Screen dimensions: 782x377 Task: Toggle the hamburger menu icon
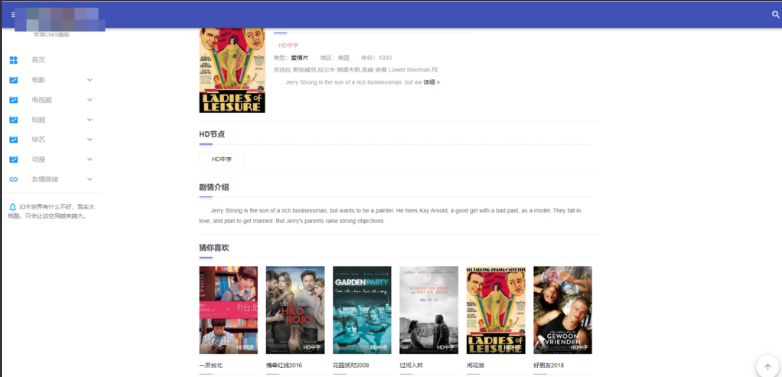[x=12, y=15]
